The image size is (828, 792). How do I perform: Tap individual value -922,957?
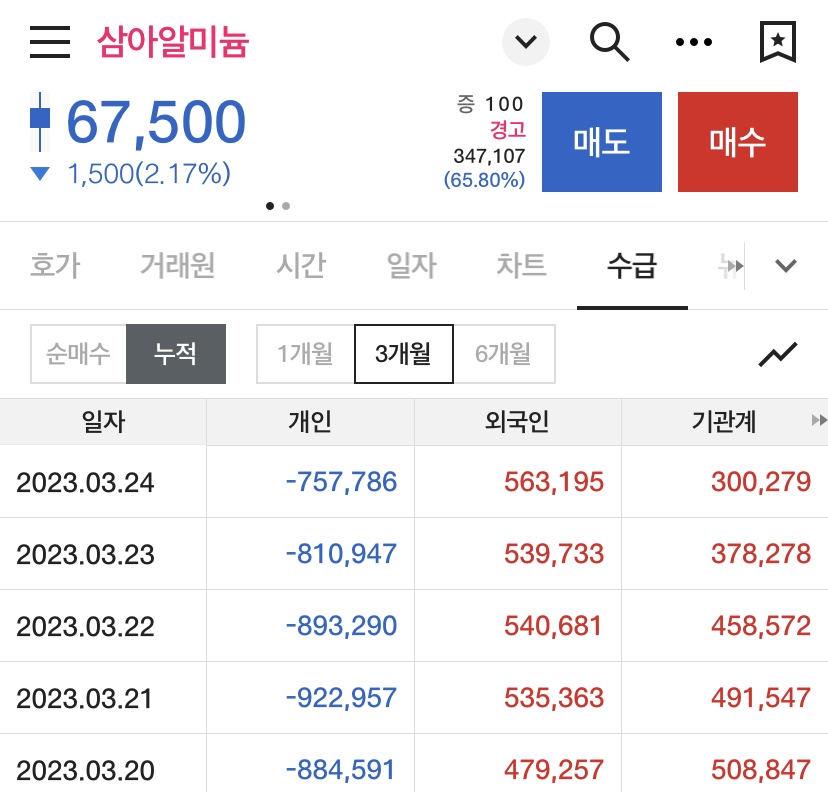click(x=341, y=697)
